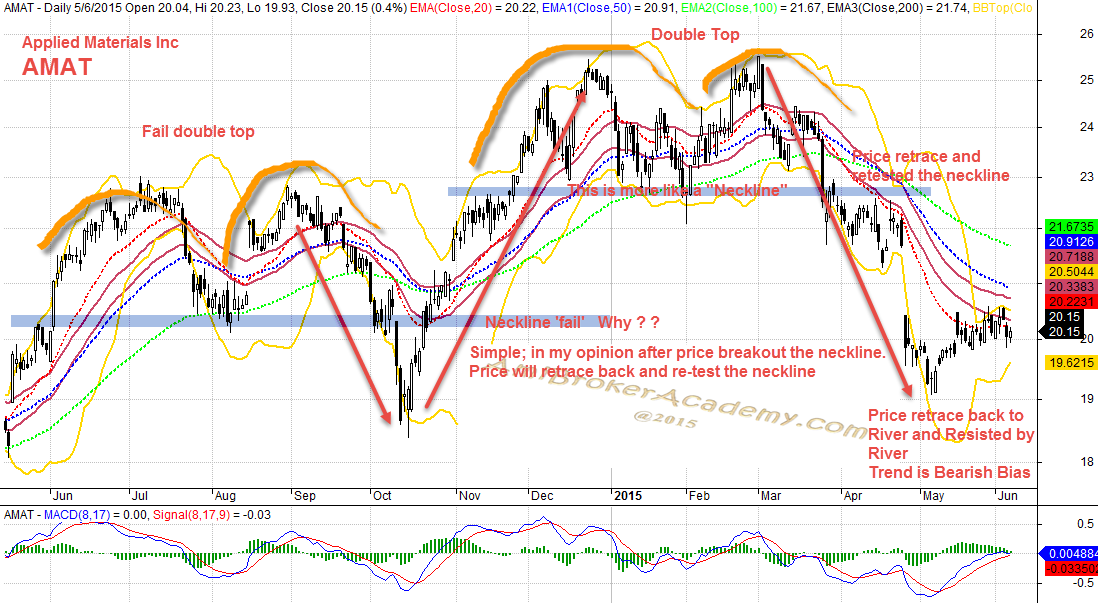Click the 18 tick on price axis
The width and height of the screenshot is (1098, 603).
(x=1086, y=462)
